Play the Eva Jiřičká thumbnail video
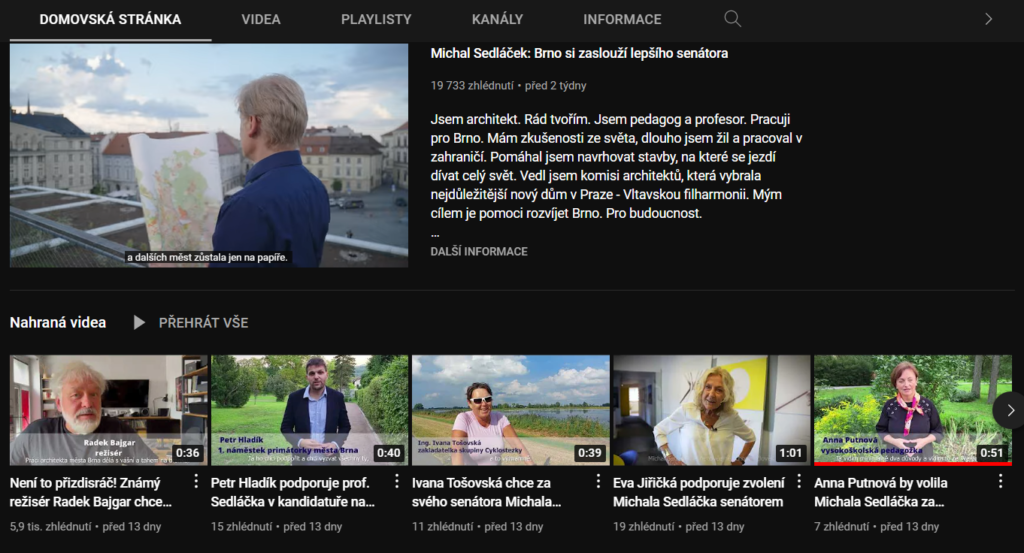 712,410
